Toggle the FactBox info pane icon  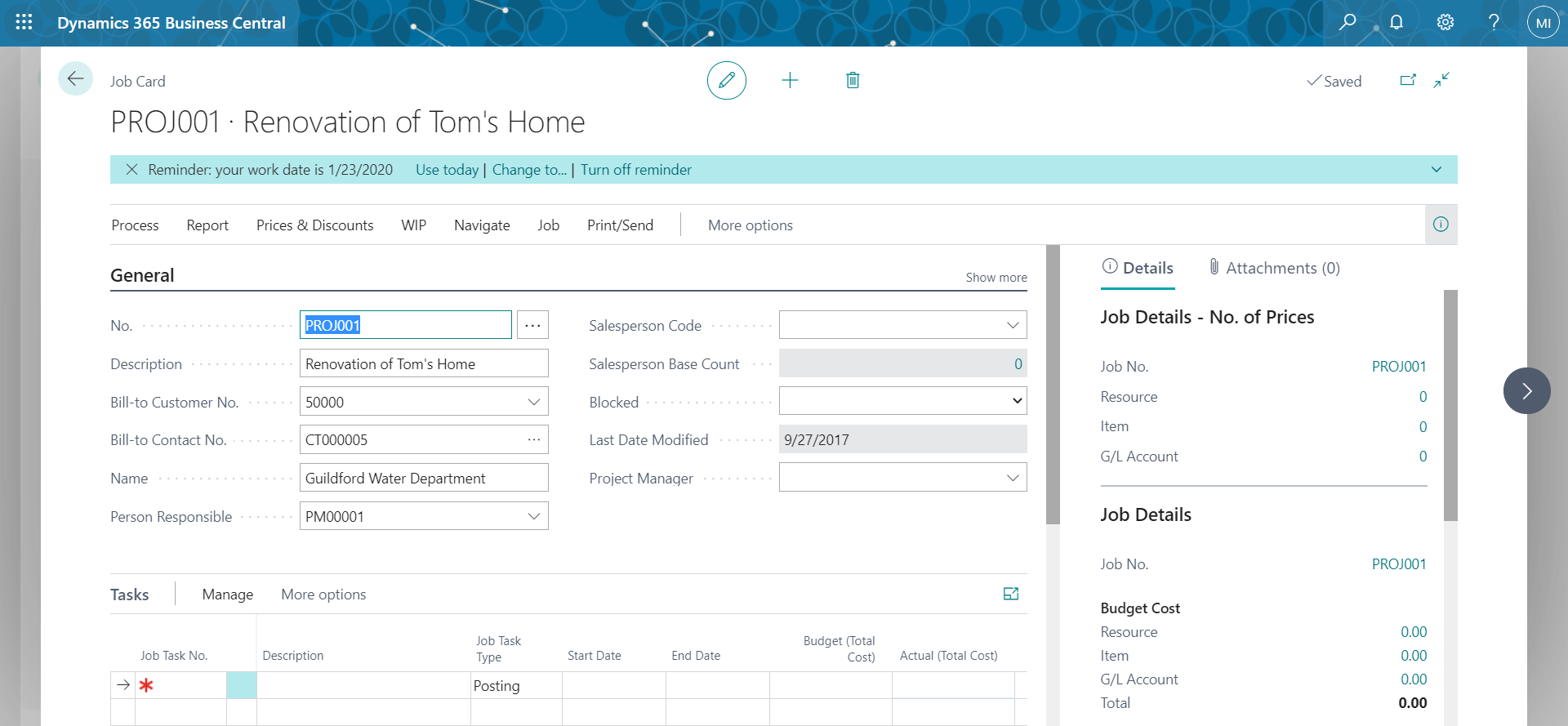(x=1441, y=225)
